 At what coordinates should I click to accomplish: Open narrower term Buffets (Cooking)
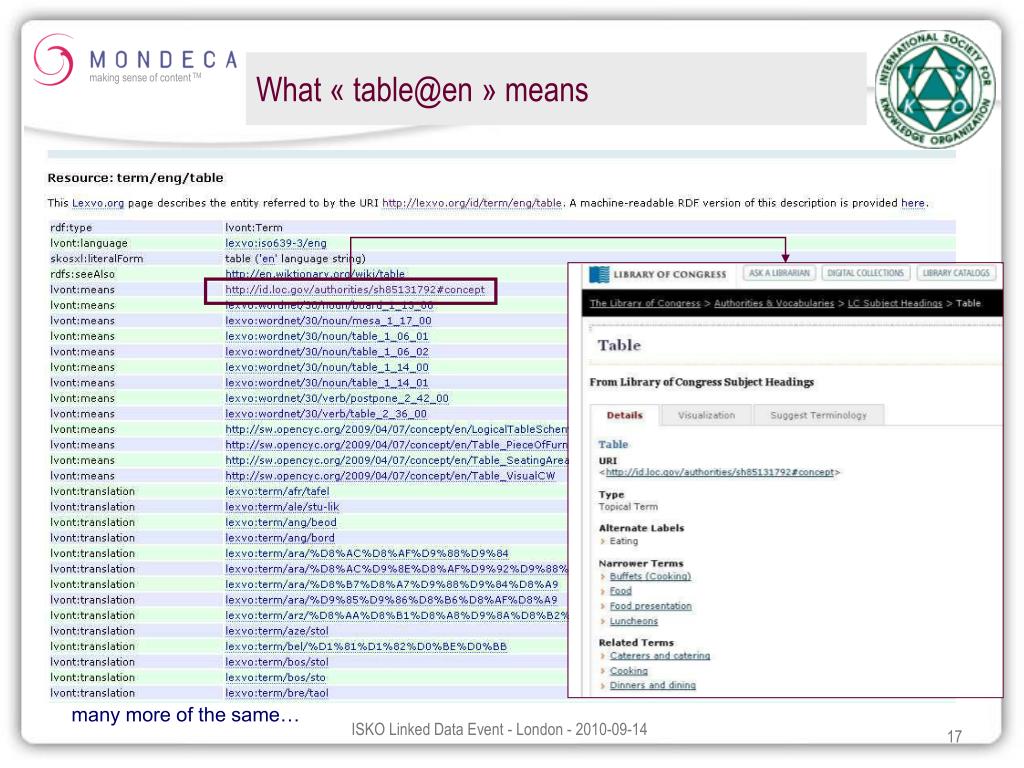pyautogui.click(x=650, y=576)
